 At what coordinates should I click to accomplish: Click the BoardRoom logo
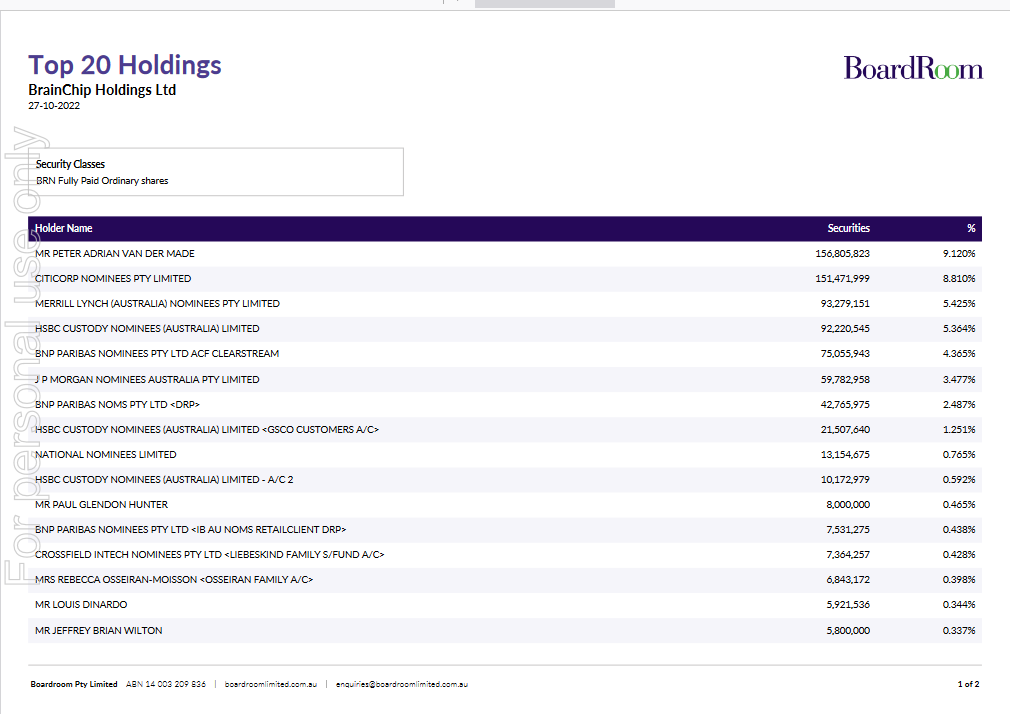click(912, 68)
